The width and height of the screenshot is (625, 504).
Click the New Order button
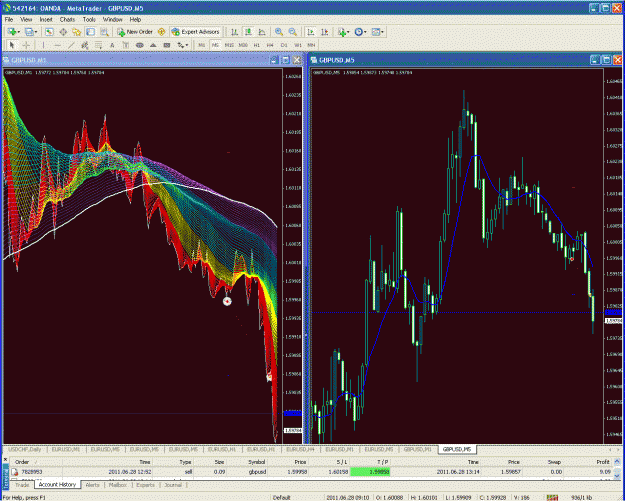pyautogui.click(x=135, y=32)
